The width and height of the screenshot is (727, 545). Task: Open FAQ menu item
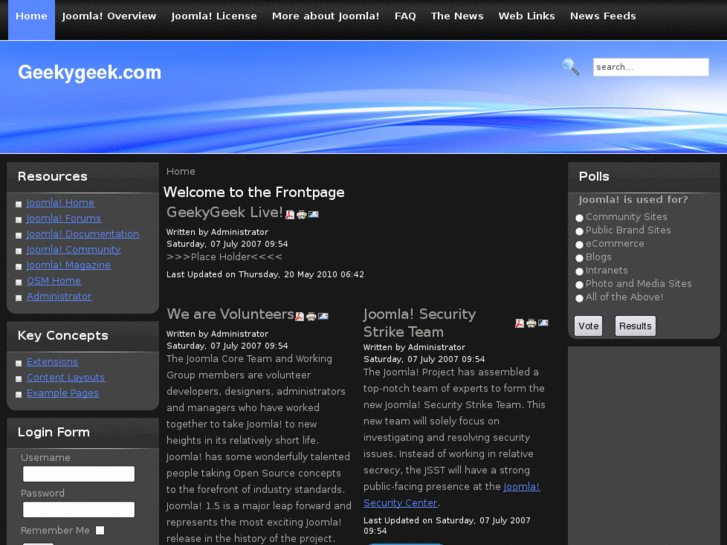tap(405, 16)
